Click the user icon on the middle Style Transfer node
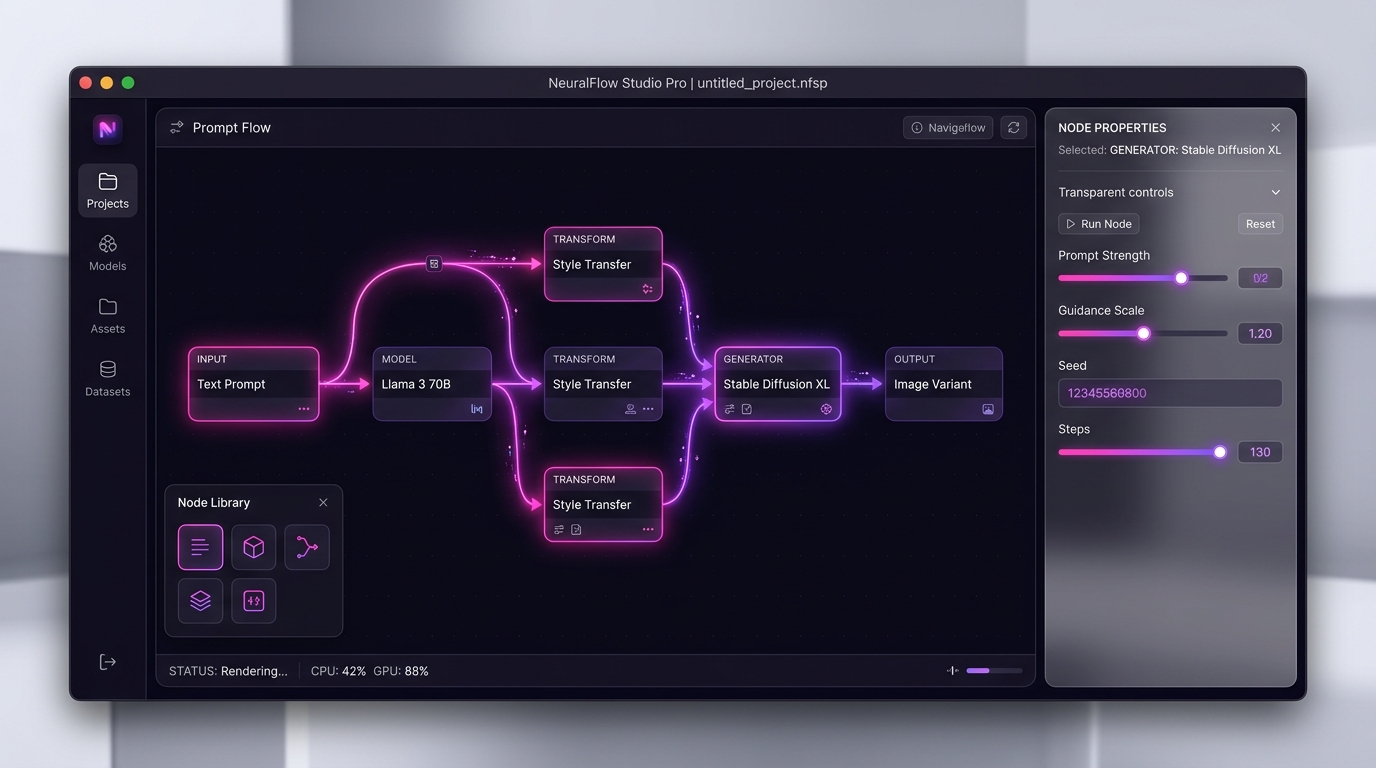The height and width of the screenshot is (768, 1376). (x=630, y=409)
